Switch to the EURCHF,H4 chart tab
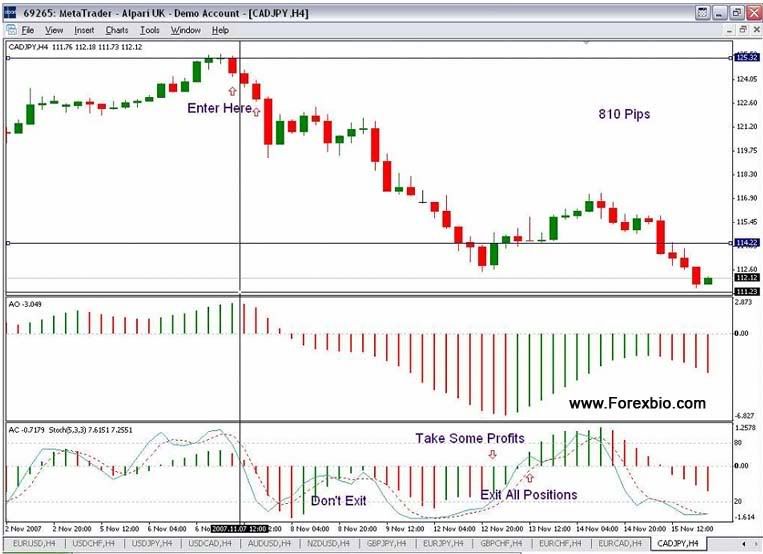 pos(560,543)
